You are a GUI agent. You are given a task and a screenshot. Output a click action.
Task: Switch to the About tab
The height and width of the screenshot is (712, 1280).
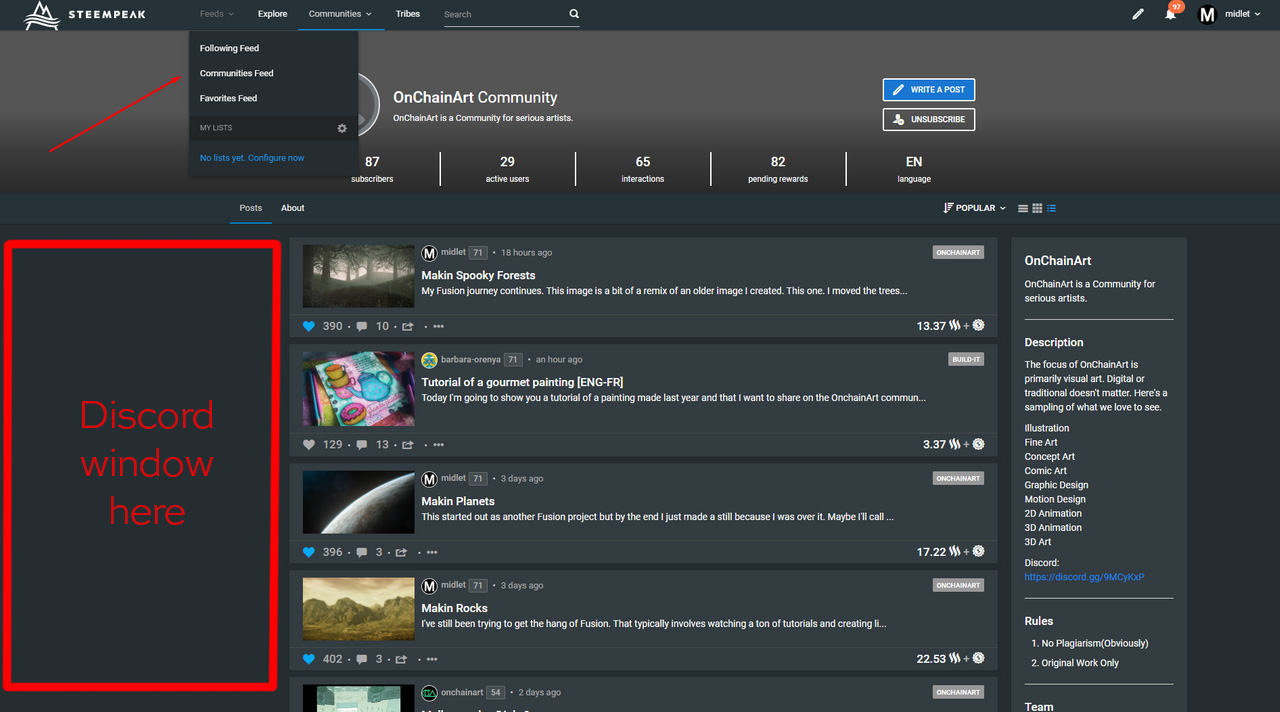[x=292, y=208]
